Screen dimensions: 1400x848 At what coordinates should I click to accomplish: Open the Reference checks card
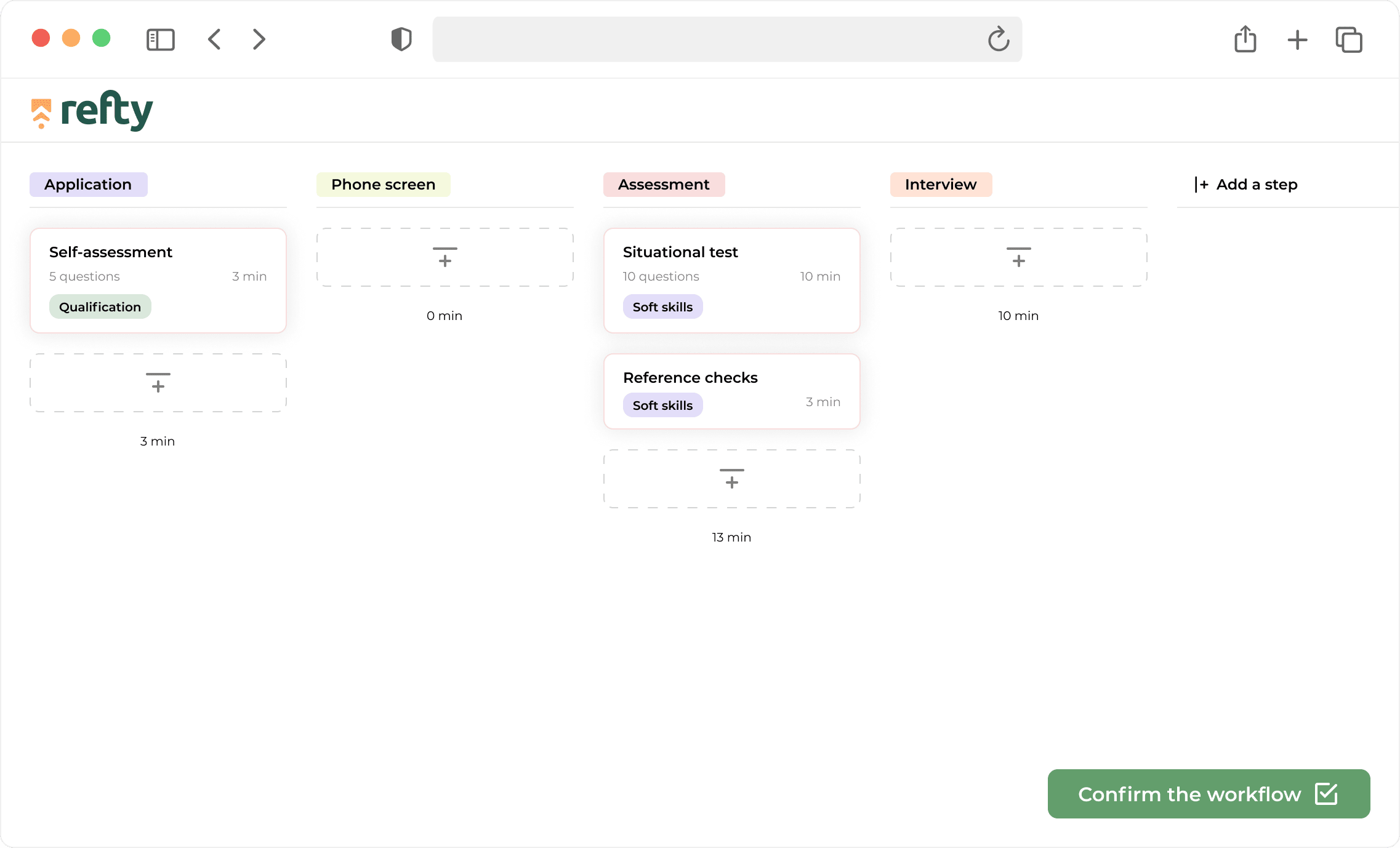click(732, 391)
